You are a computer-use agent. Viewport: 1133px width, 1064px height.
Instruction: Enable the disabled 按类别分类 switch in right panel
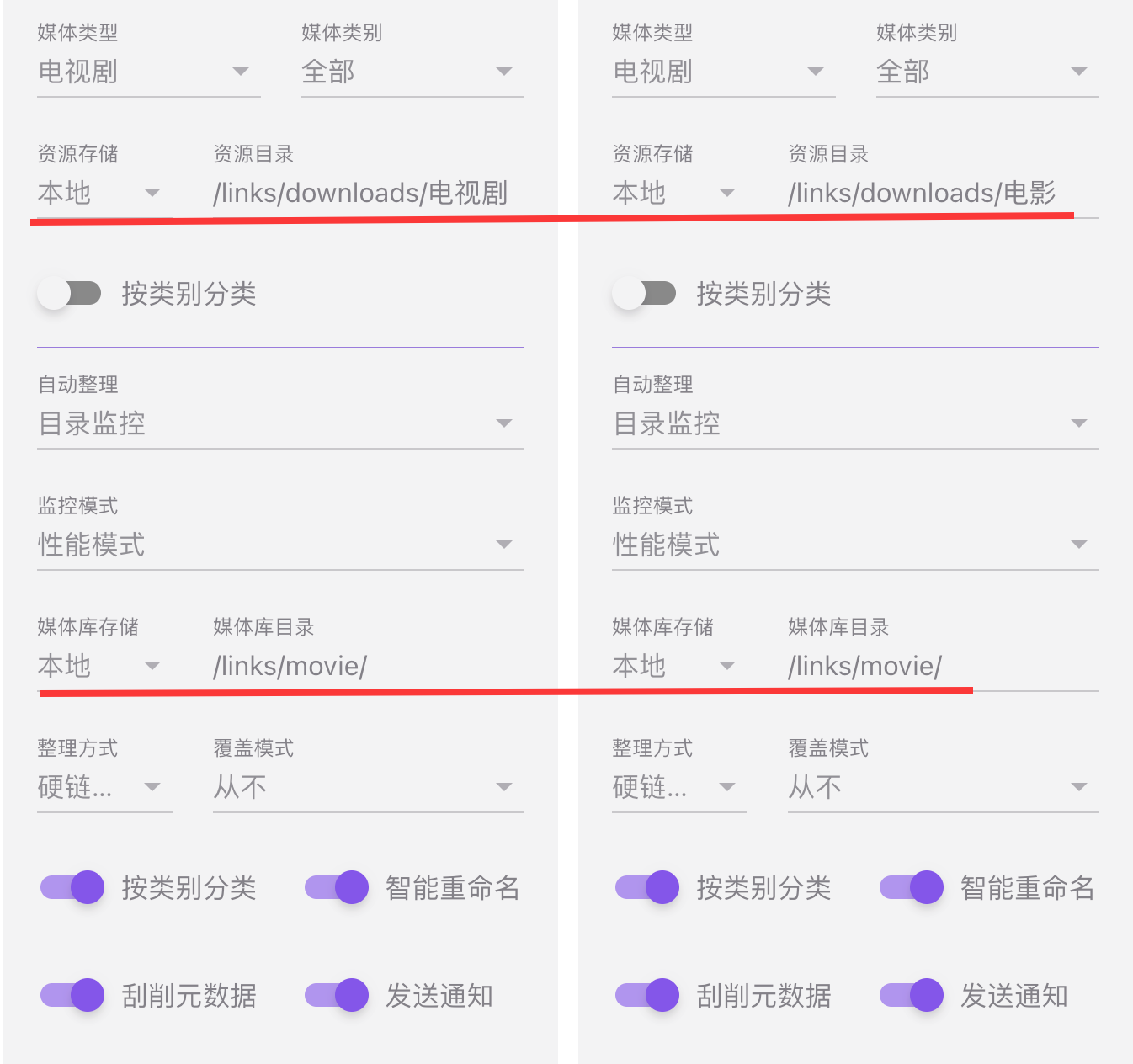coord(645,294)
